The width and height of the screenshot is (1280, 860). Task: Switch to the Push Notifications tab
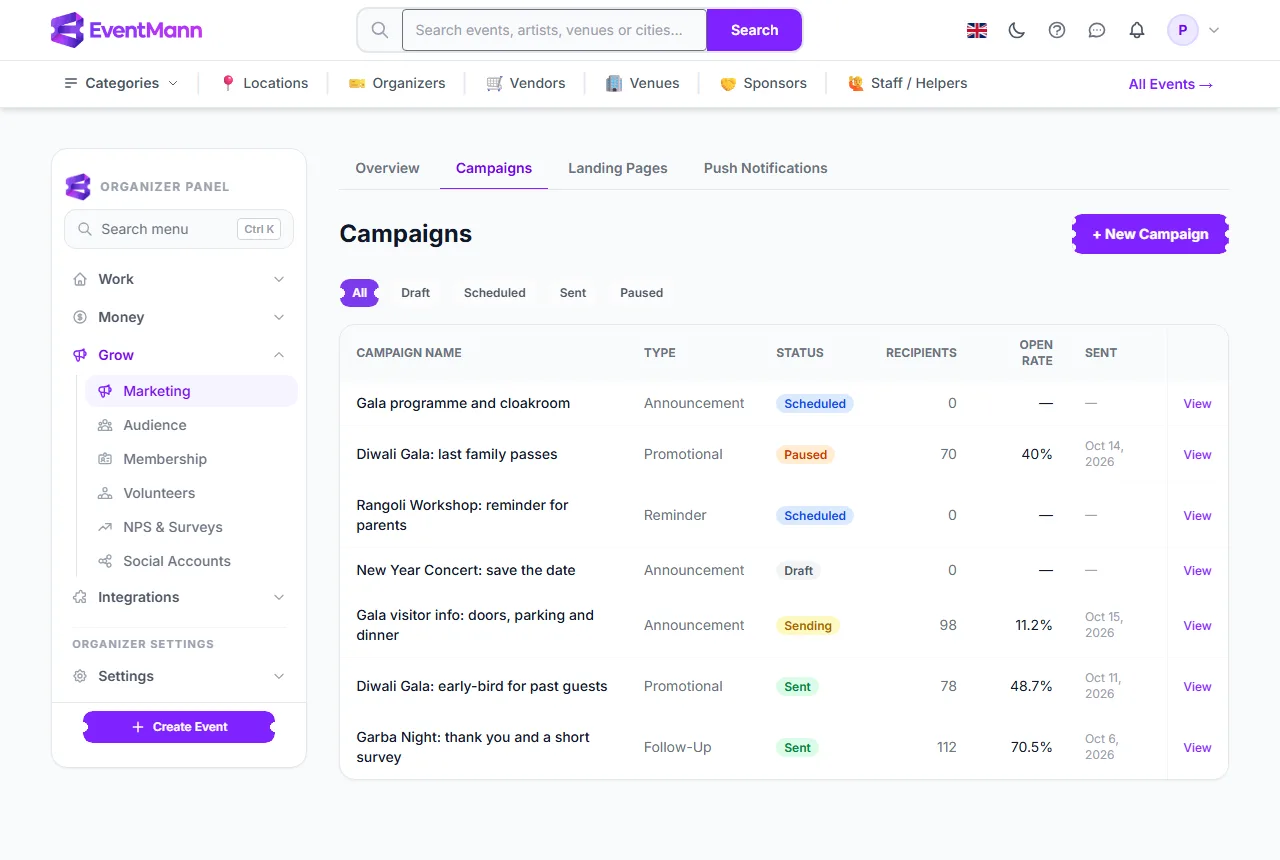tap(766, 168)
